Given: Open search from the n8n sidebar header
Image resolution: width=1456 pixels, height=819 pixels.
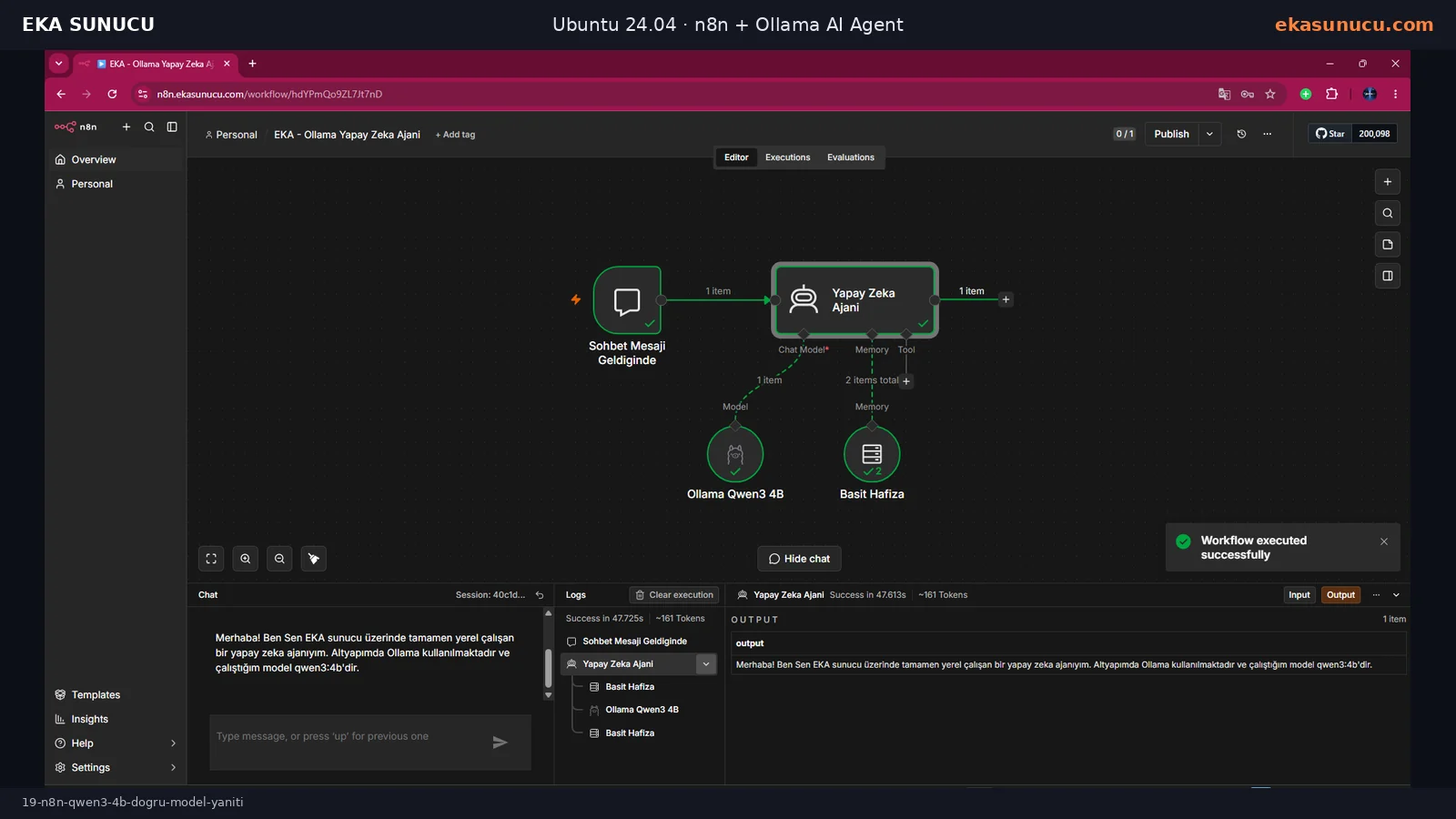Looking at the screenshot, I should (149, 127).
